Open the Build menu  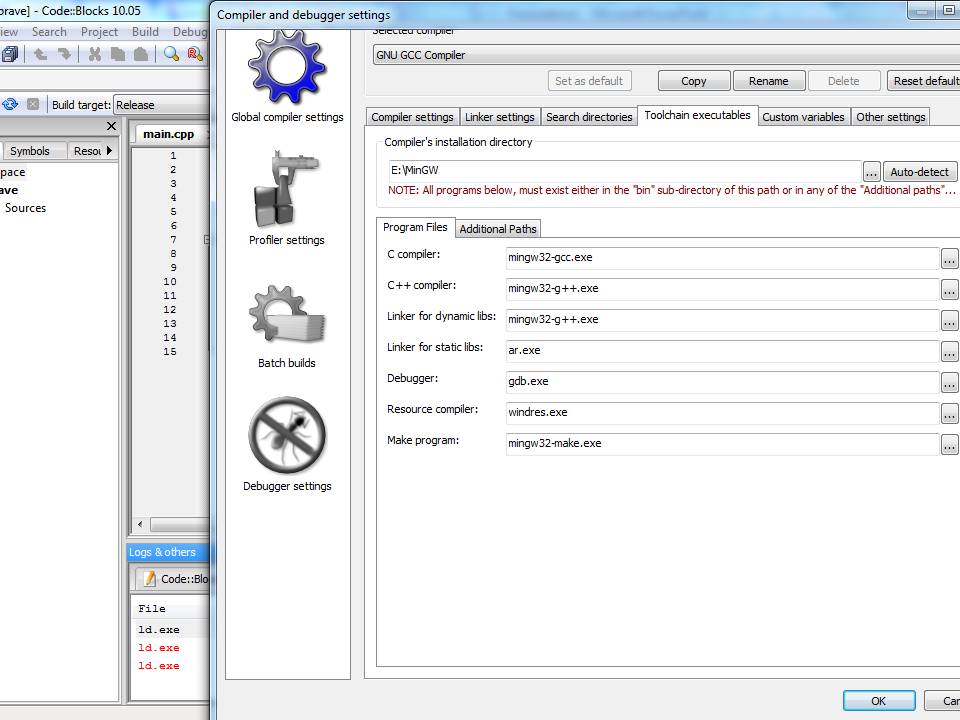pos(145,31)
